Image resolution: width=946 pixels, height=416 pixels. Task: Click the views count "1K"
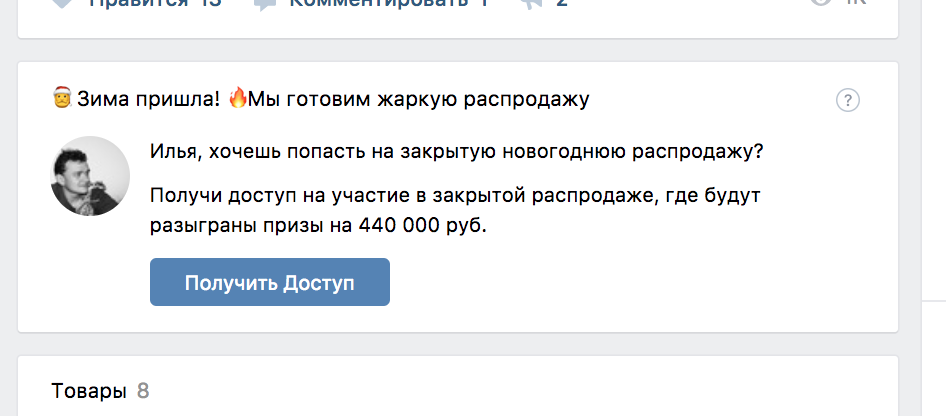[856, 3]
